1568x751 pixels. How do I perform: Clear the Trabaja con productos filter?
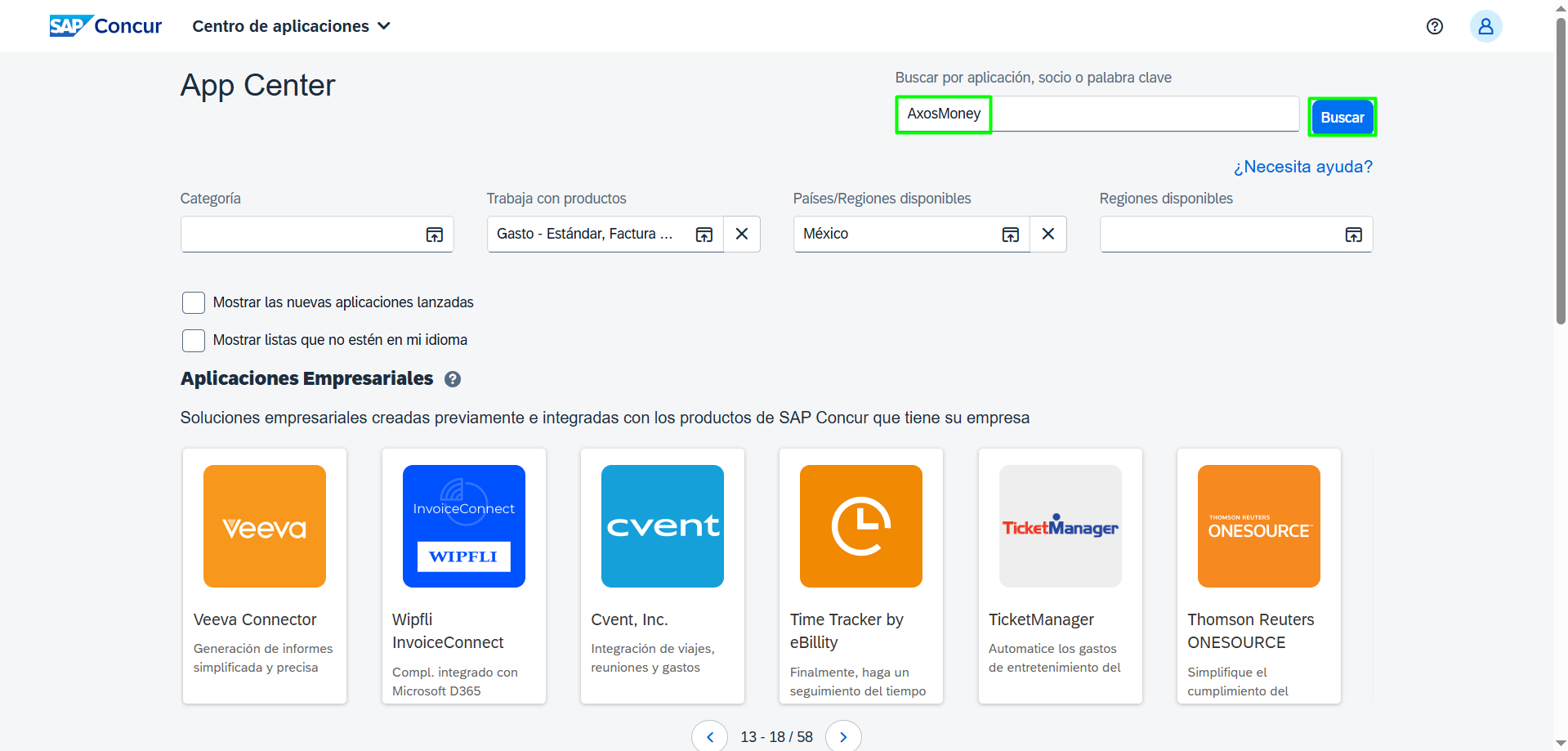coord(741,235)
